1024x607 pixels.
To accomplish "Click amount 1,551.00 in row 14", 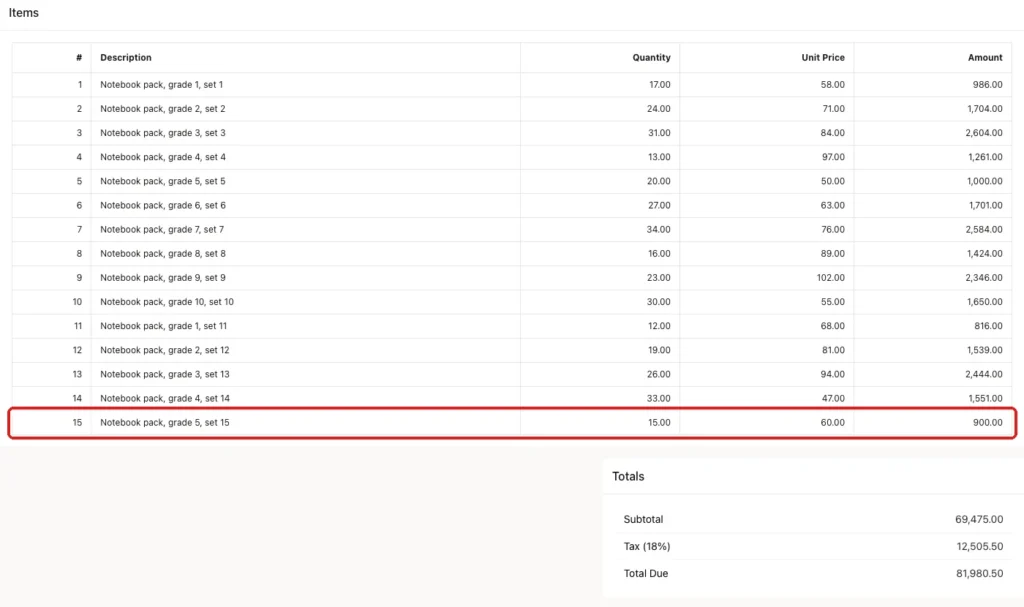I will 985,399.
